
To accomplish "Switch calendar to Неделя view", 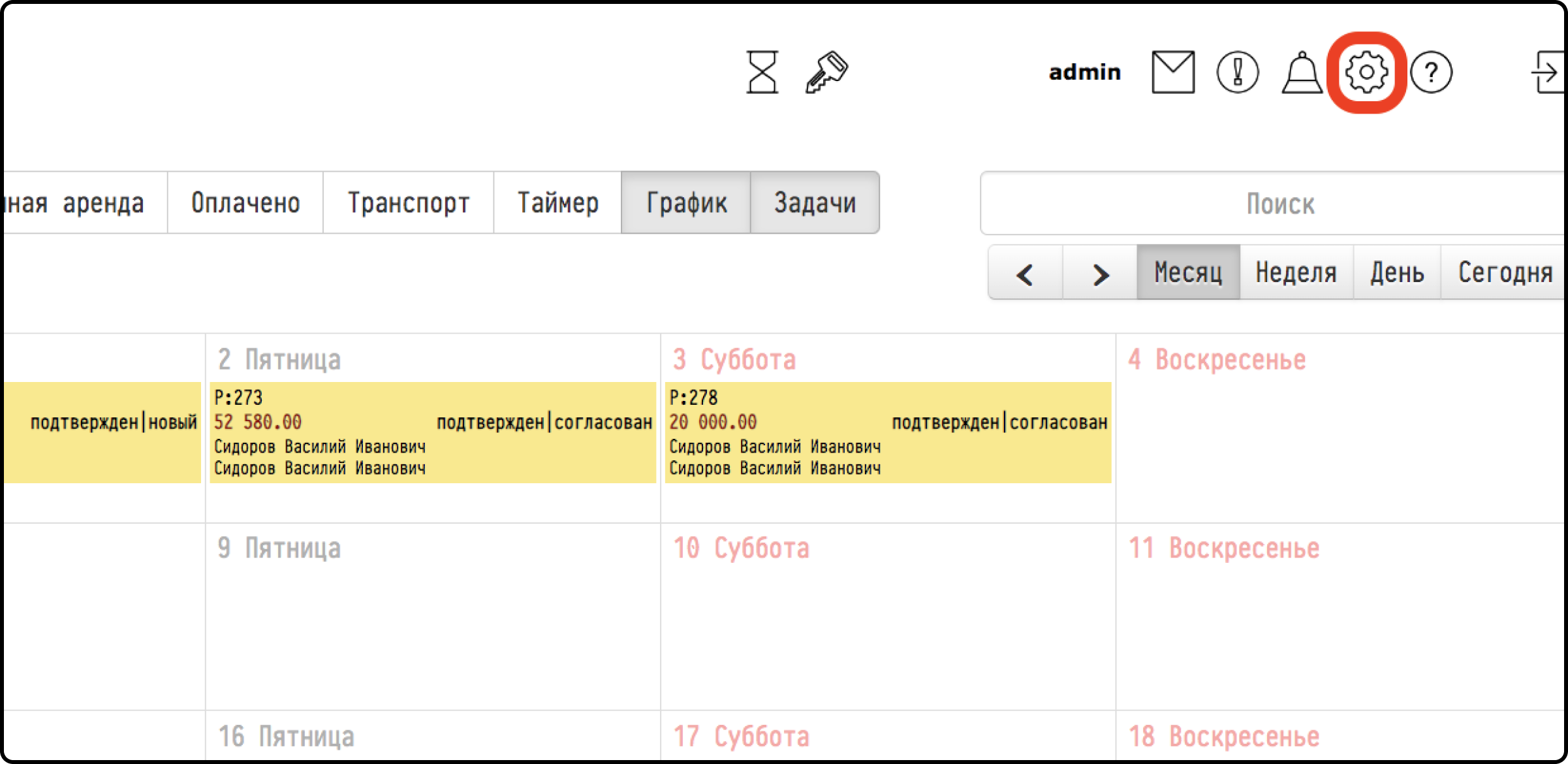I will coord(1296,272).
